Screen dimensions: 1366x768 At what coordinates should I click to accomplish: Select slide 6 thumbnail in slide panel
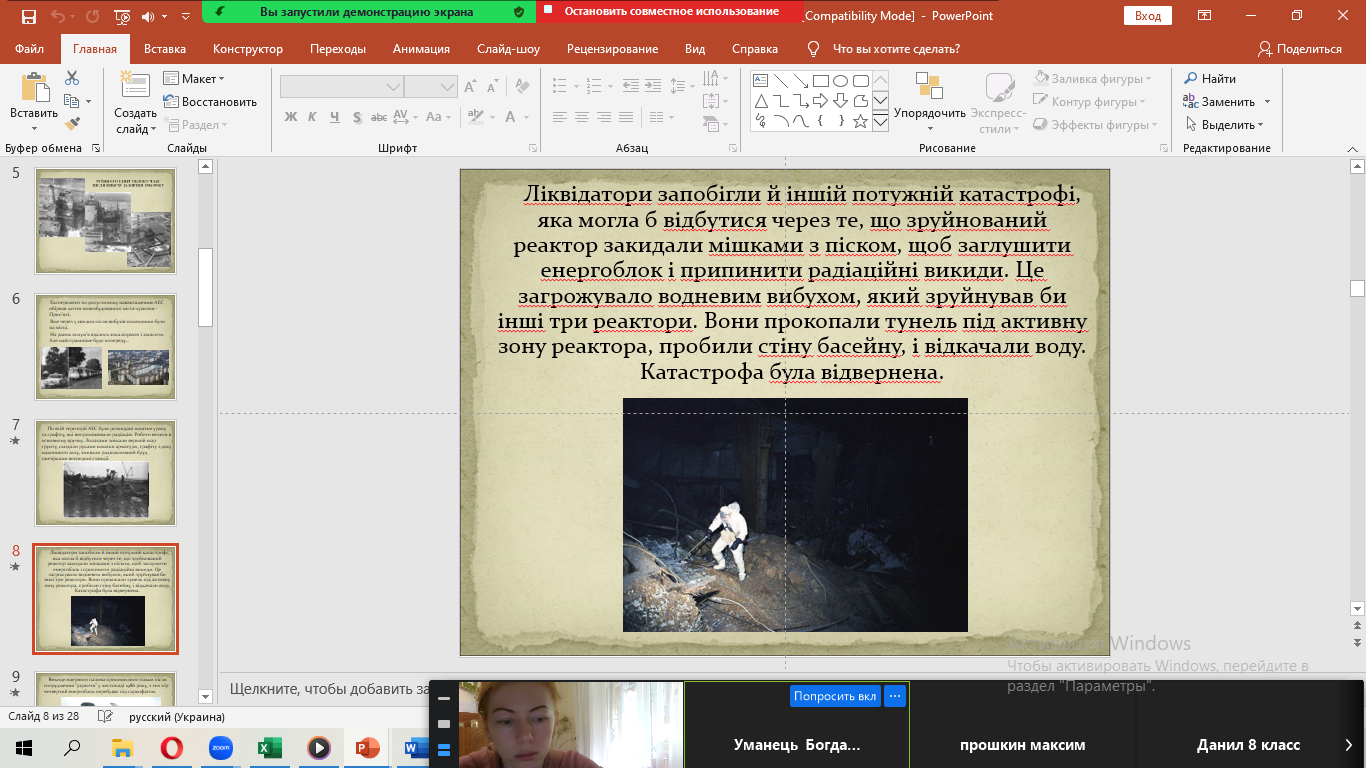pyautogui.click(x=106, y=346)
